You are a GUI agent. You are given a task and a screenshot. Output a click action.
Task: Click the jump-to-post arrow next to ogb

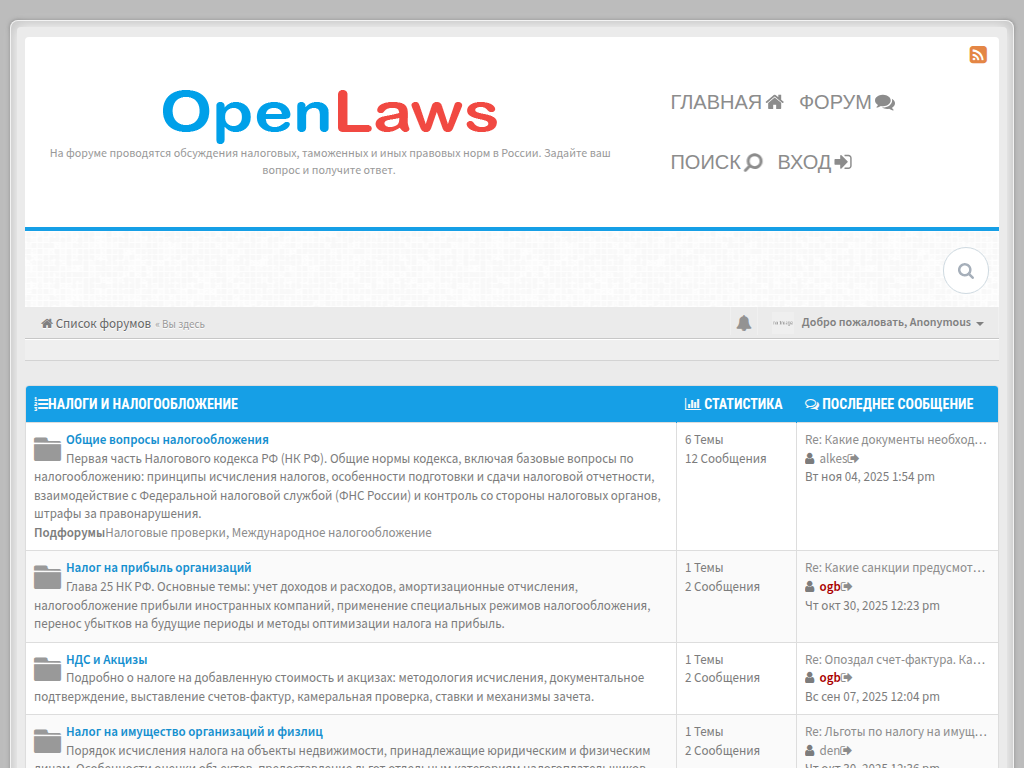(846, 586)
